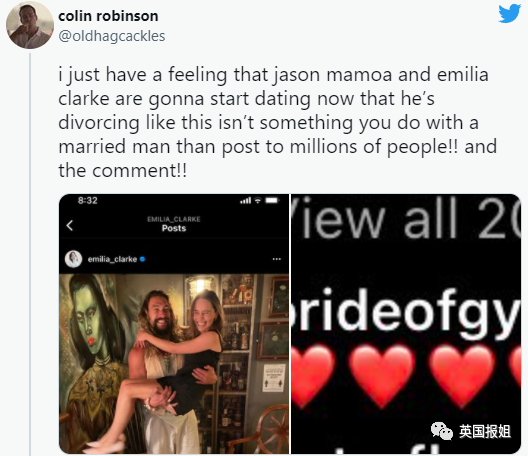Screen dimensions: 528x456
Task: Open the three-dot post options menu
Action: [276, 259]
